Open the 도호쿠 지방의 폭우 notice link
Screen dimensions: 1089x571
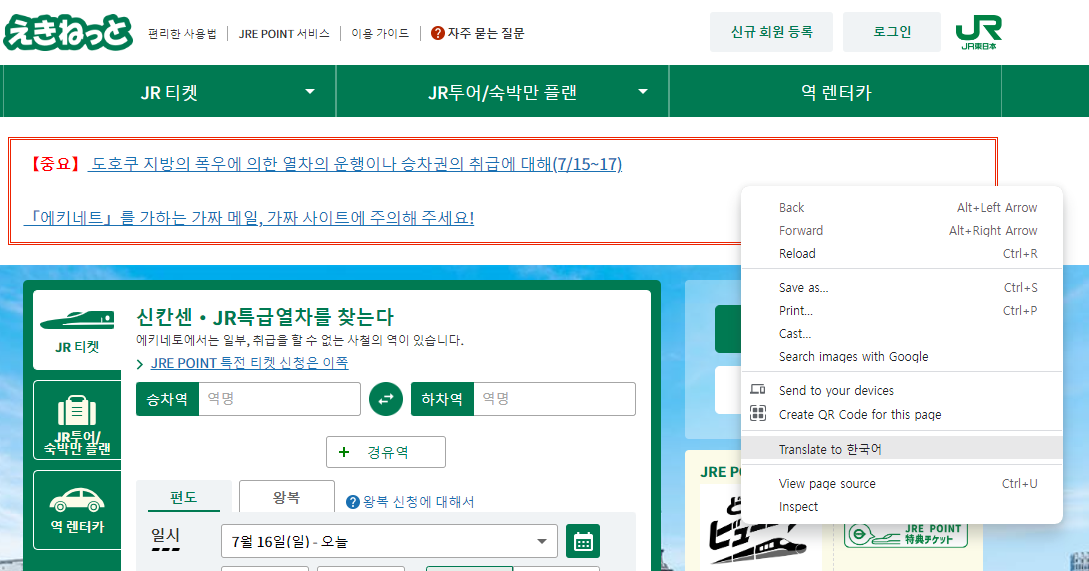[355, 164]
